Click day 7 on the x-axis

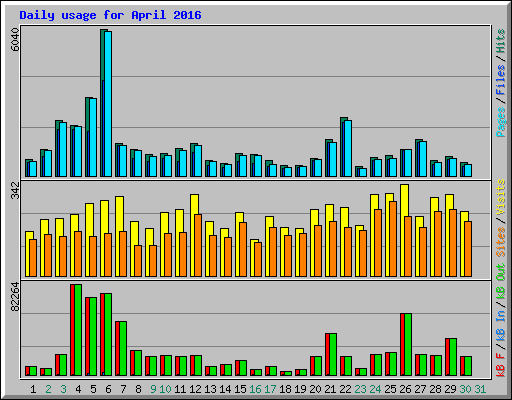(x=123, y=389)
